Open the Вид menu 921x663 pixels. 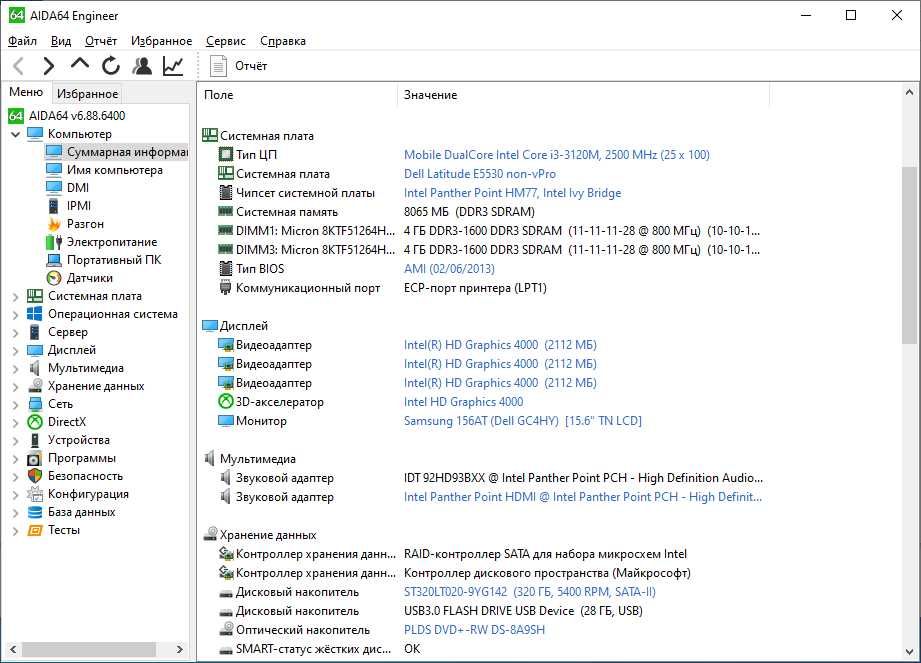(60, 41)
